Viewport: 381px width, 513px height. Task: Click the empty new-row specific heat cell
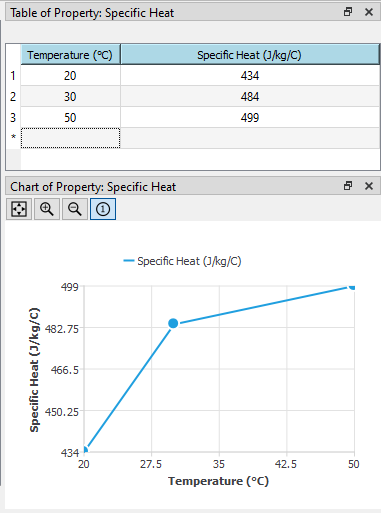click(250, 138)
